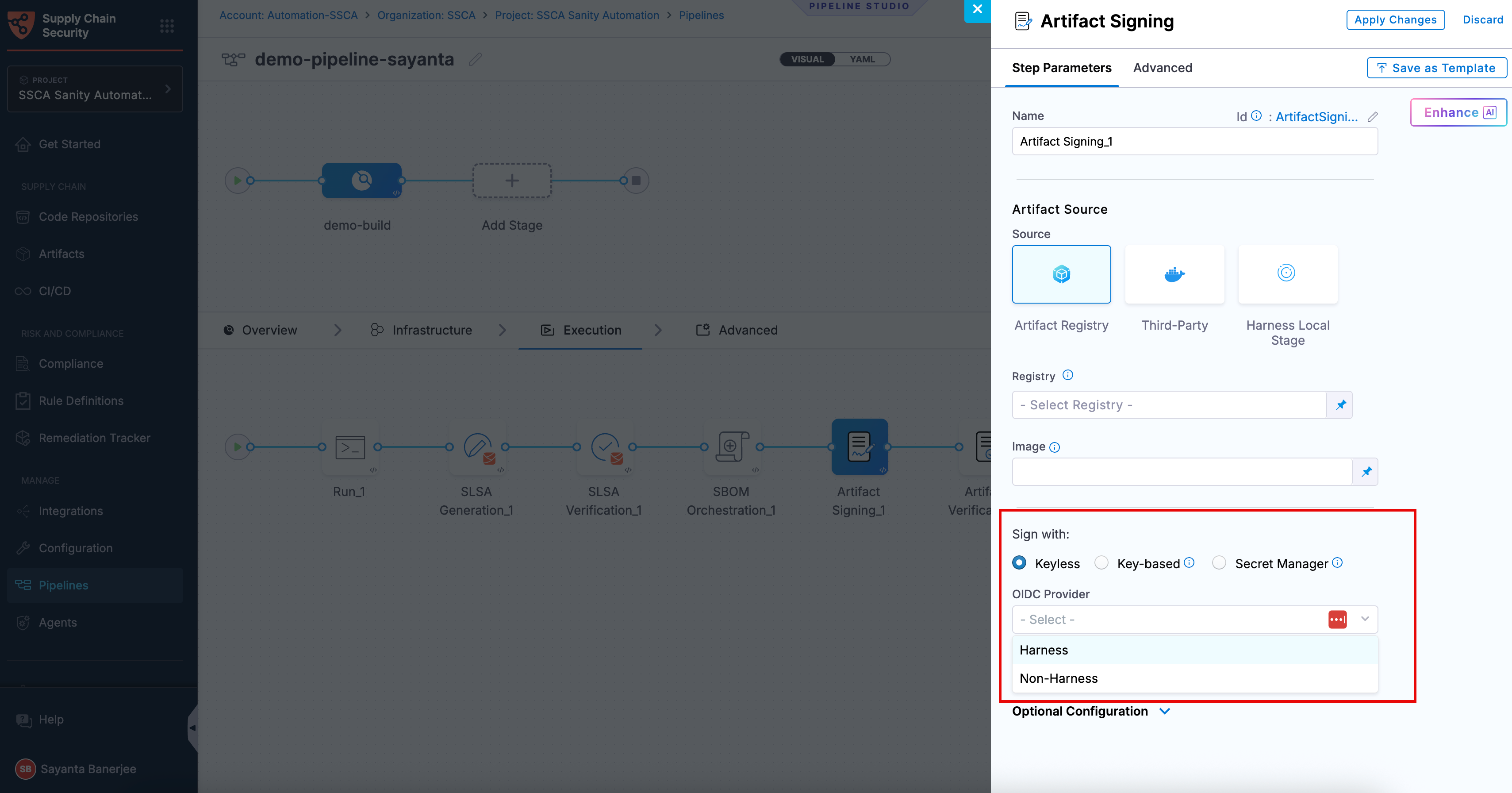Click the Supply Chain Security logo
Viewport: 1512px width, 793px height.
(21, 25)
